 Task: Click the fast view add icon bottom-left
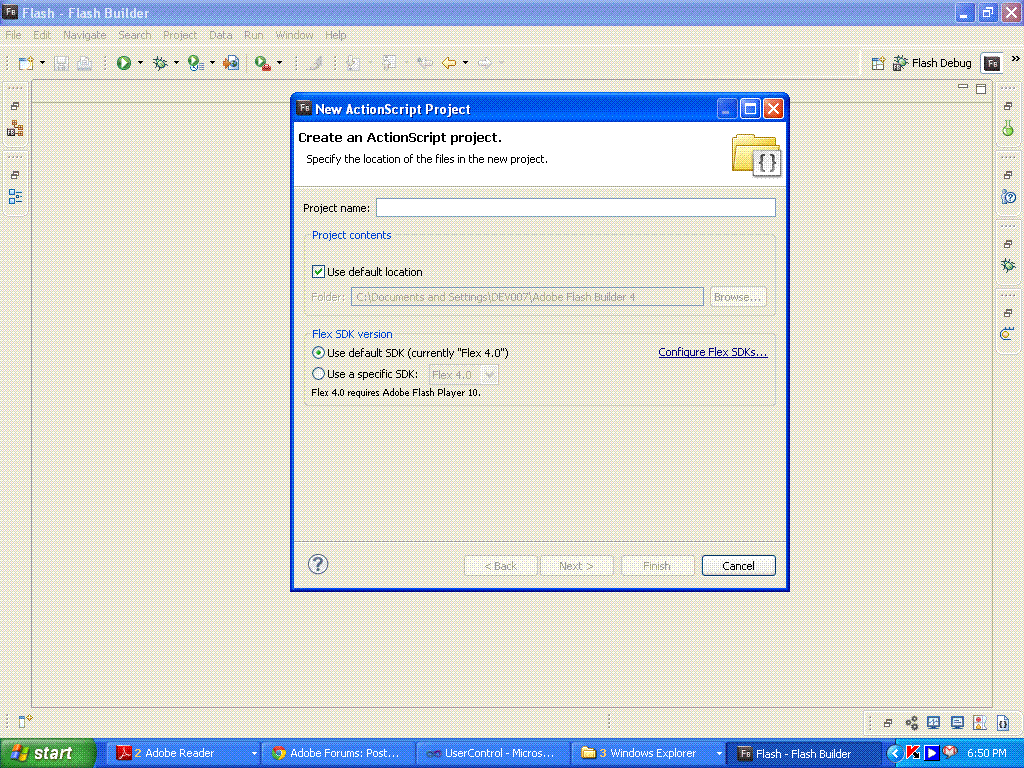(x=25, y=721)
